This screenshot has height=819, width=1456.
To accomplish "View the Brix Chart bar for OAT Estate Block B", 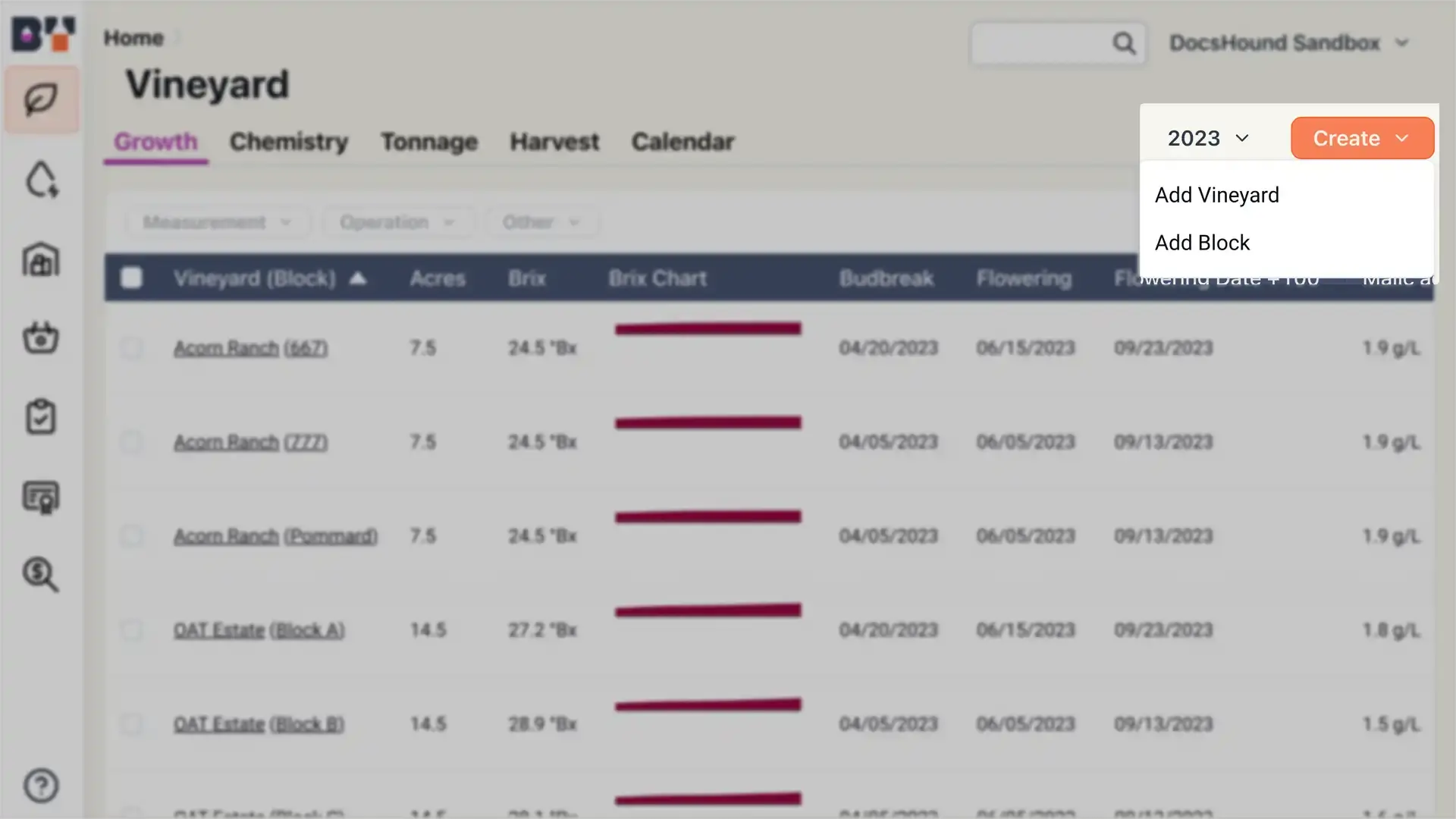I will tap(707, 705).
